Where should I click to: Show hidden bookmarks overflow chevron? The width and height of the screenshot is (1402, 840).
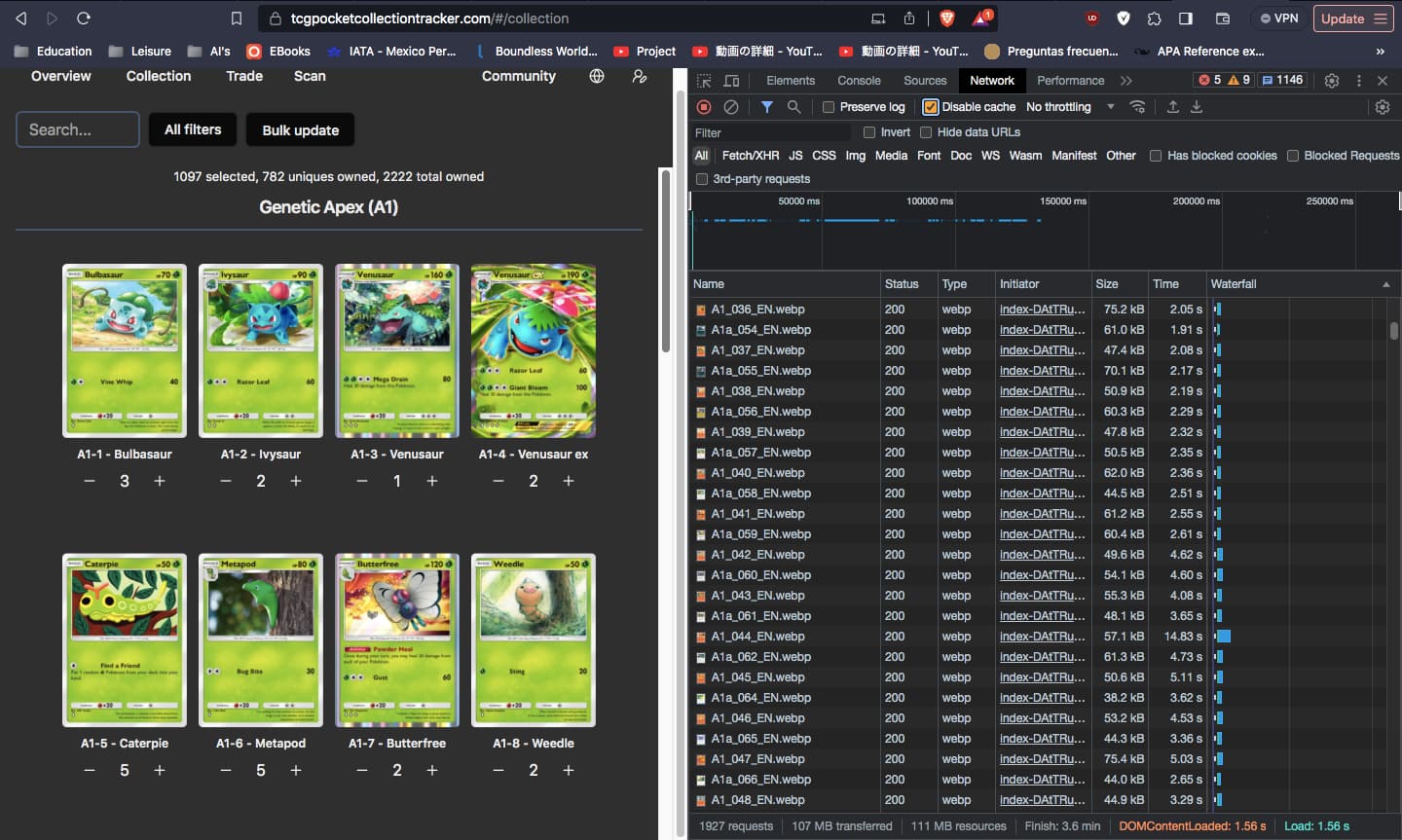(x=1380, y=52)
